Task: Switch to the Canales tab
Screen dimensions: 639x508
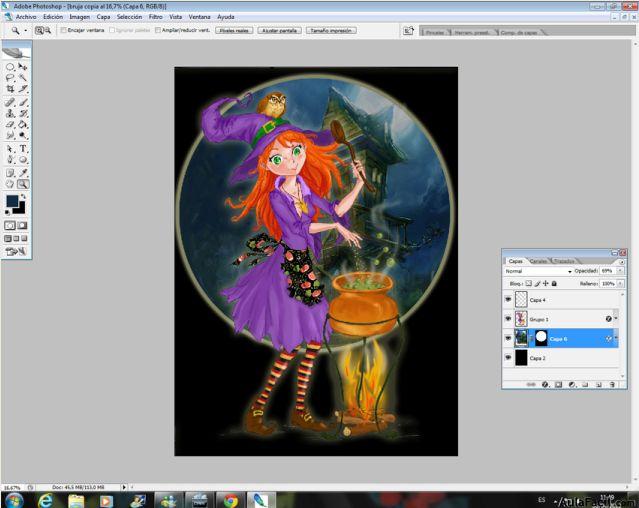Action: pyautogui.click(x=538, y=261)
